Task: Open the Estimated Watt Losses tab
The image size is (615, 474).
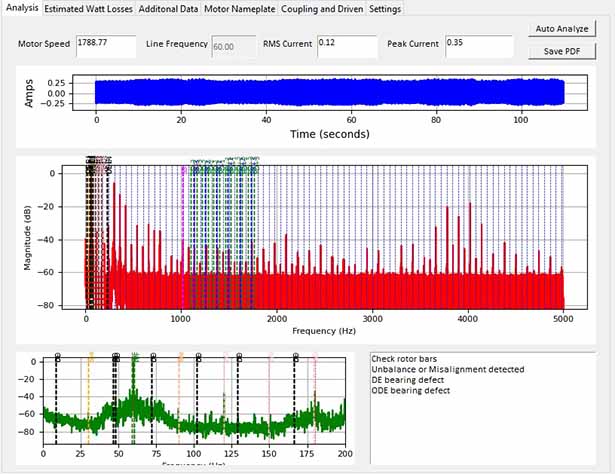Action: [x=88, y=9]
